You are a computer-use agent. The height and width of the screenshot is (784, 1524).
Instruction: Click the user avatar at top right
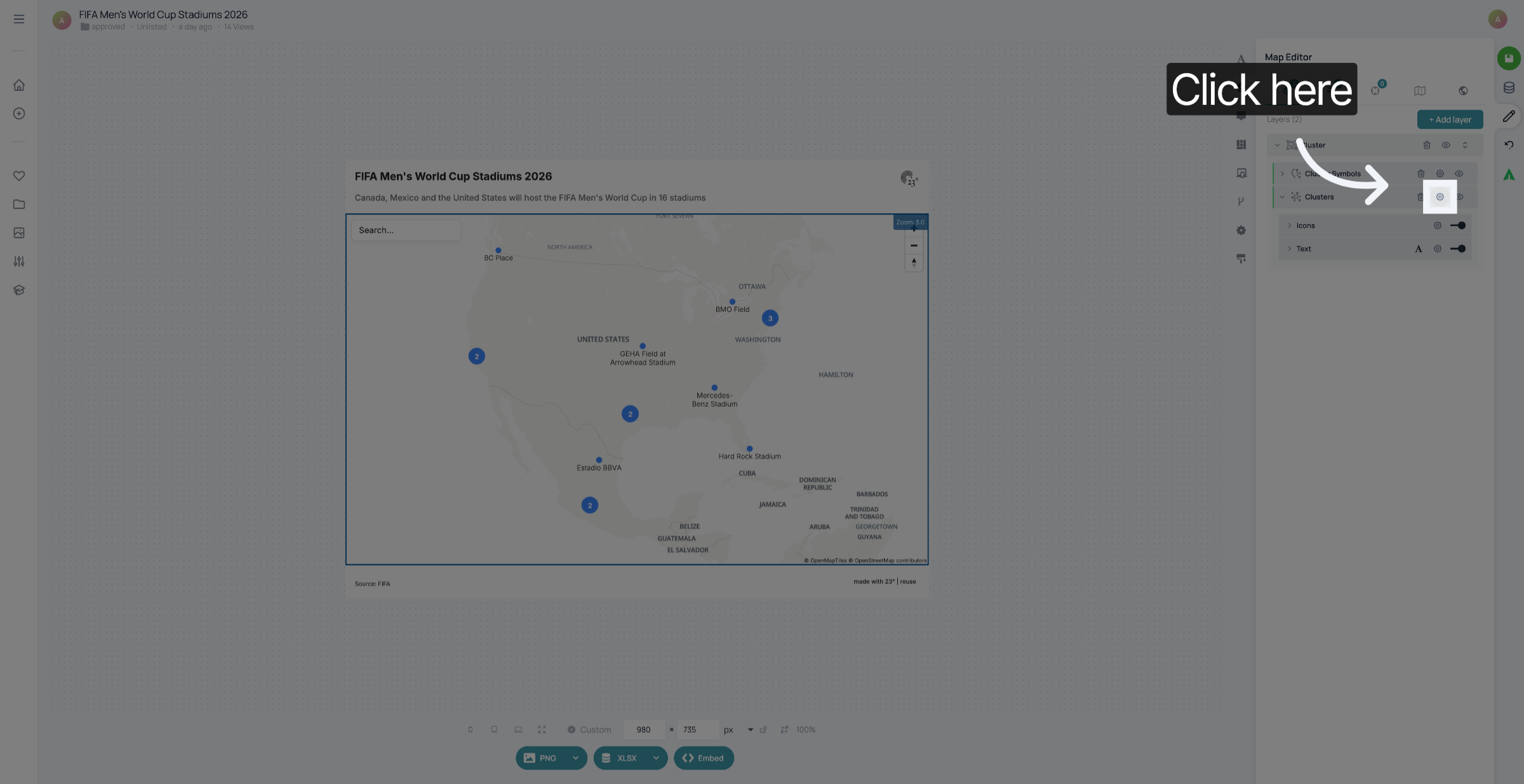(x=1497, y=19)
